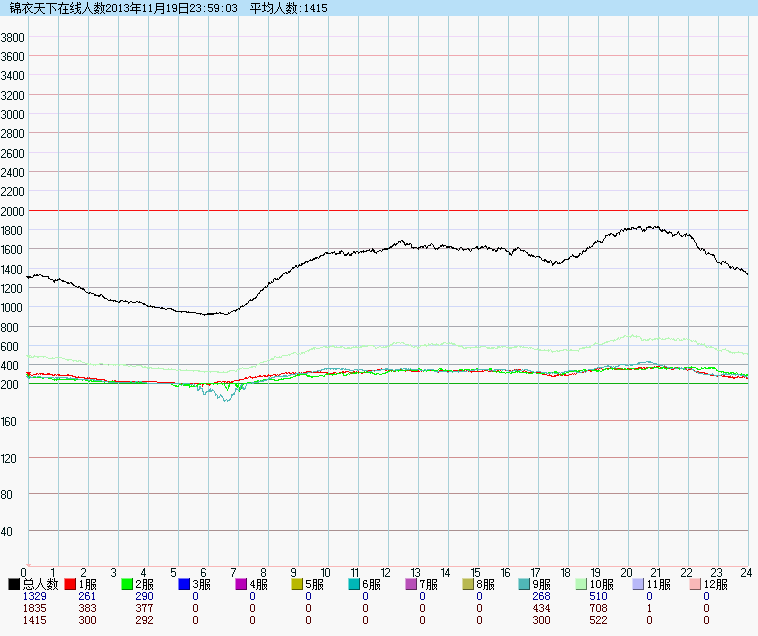Click the red 1服 legend swatch
Image resolution: width=758 pixels, height=636 pixels.
[x=70, y=584]
